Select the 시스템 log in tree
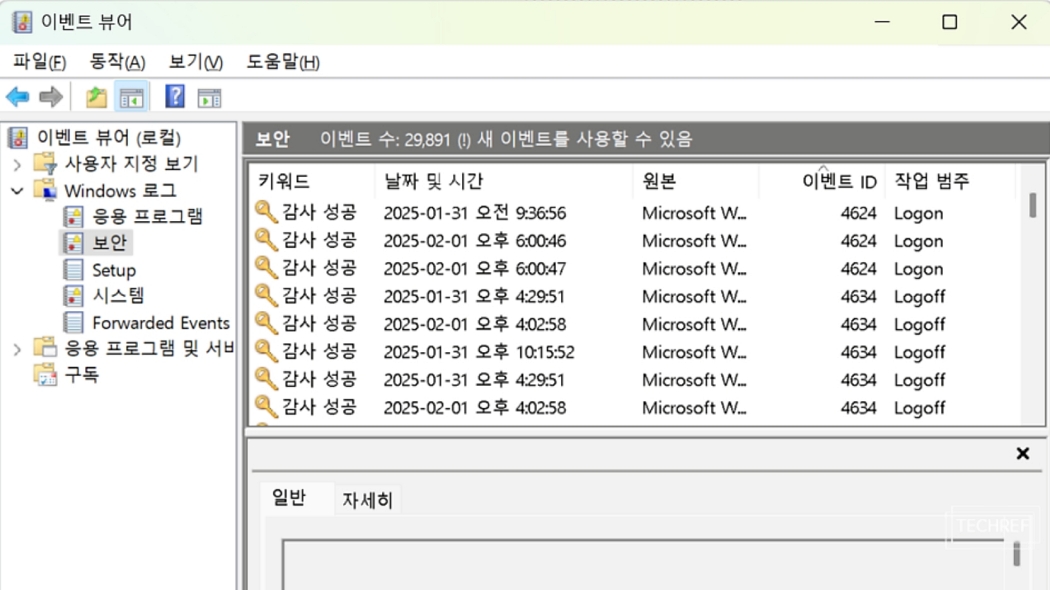This screenshot has width=1050, height=590. [x=119, y=295]
